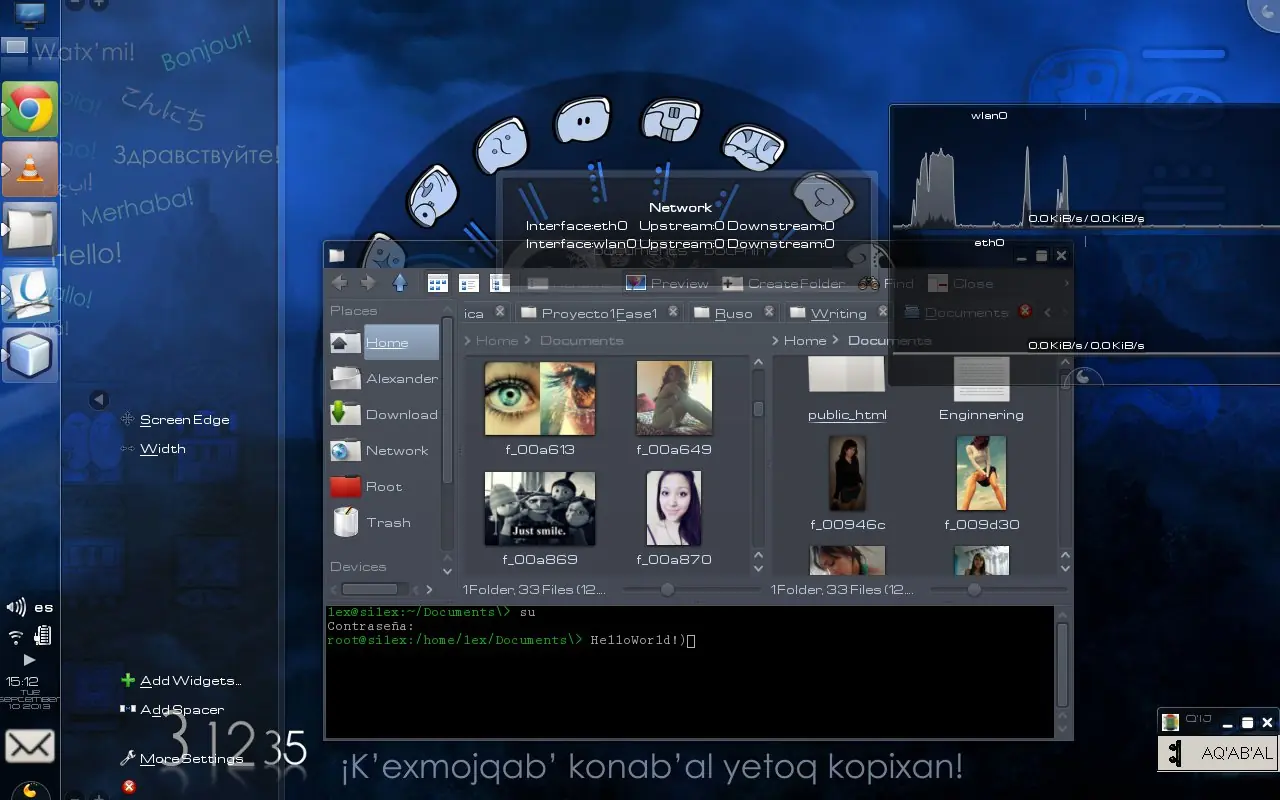Click the wireless network tray icon

click(x=16, y=636)
